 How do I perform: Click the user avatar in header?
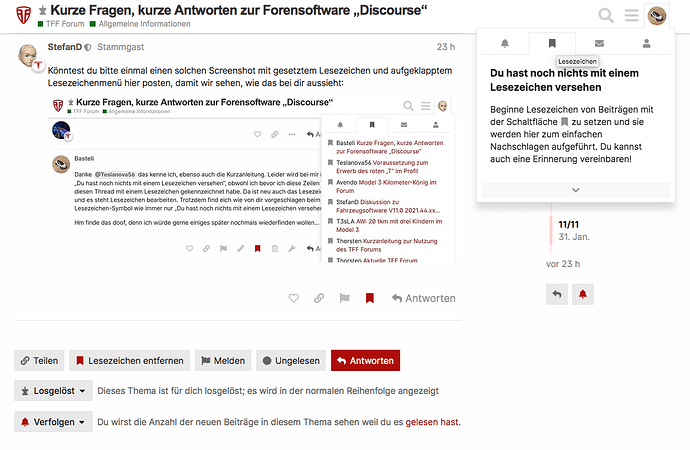coord(657,15)
